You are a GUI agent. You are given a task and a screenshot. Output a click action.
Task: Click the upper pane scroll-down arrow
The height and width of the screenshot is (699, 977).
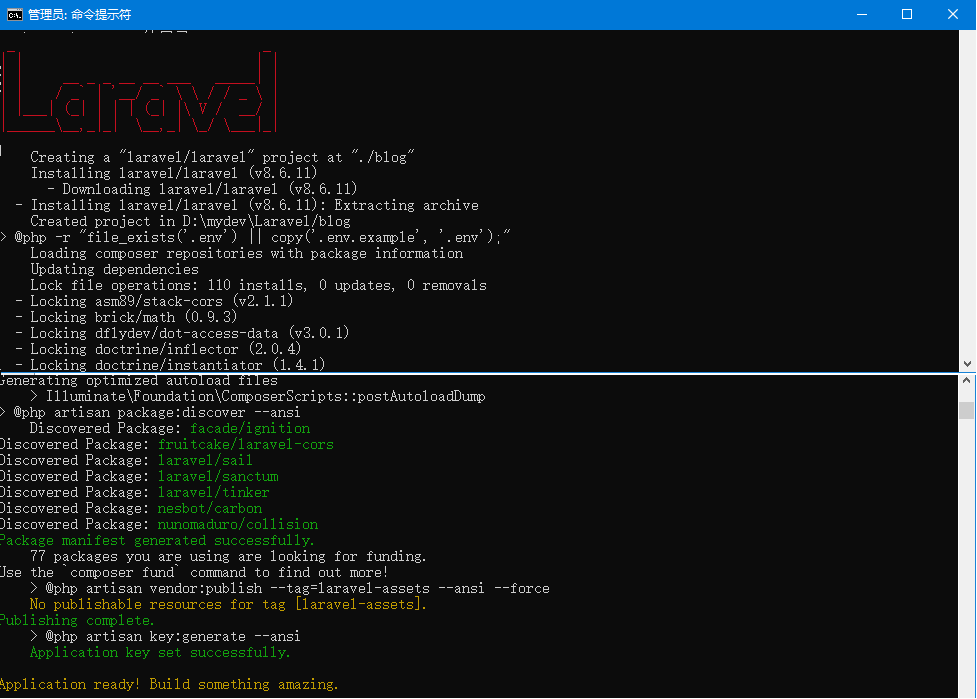click(x=966, y=364)
